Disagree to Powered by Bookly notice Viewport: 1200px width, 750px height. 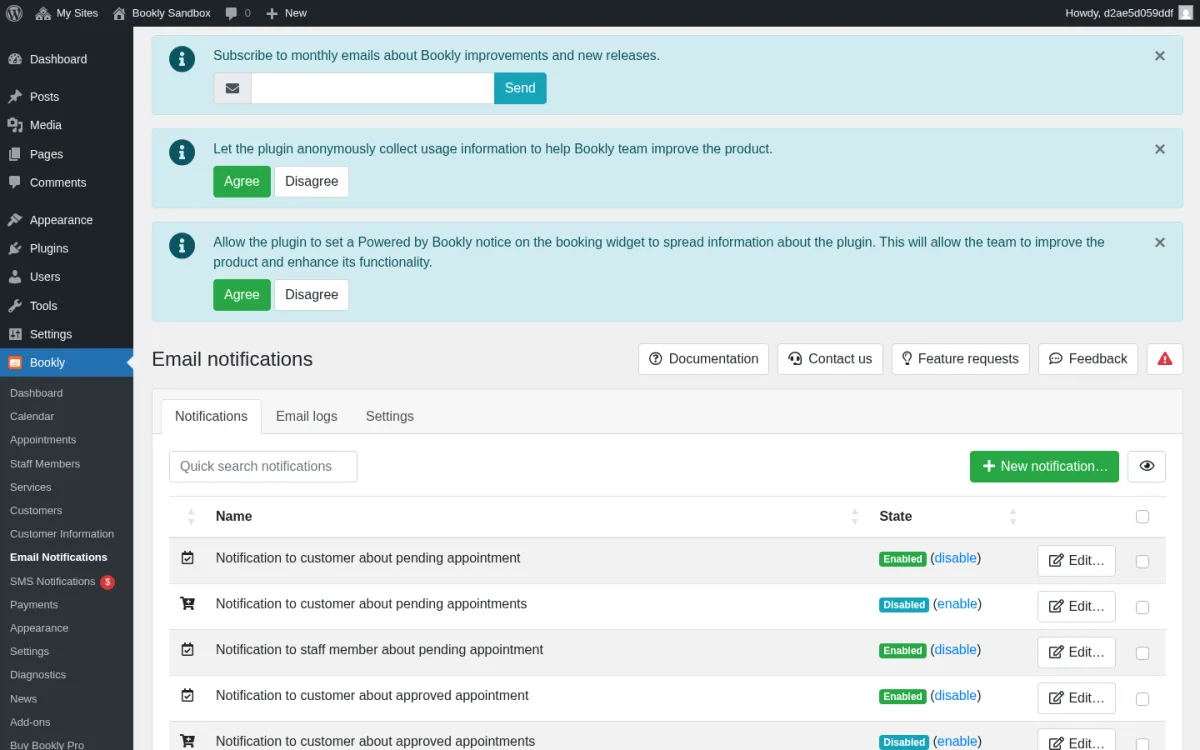coord(312,294)
